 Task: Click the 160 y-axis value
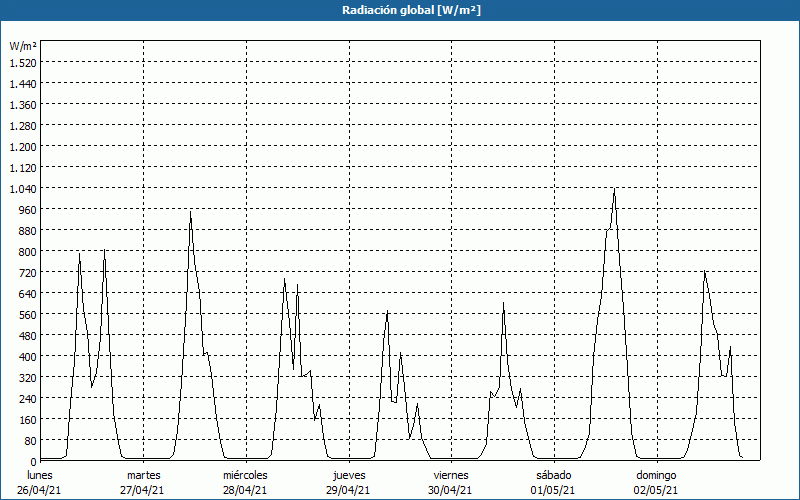coord(27,420)
